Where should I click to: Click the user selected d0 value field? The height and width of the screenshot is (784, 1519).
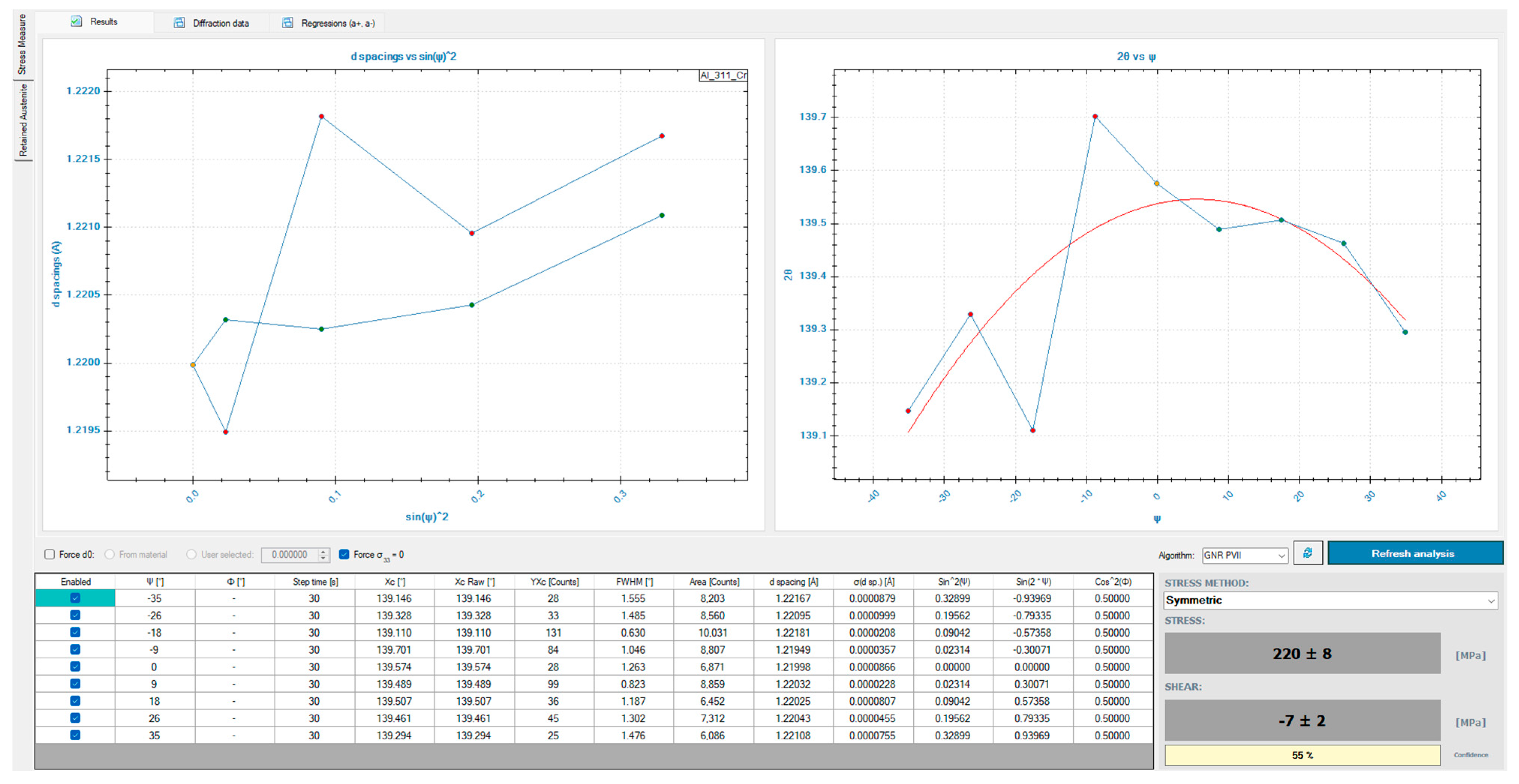(x=289, y=554)
